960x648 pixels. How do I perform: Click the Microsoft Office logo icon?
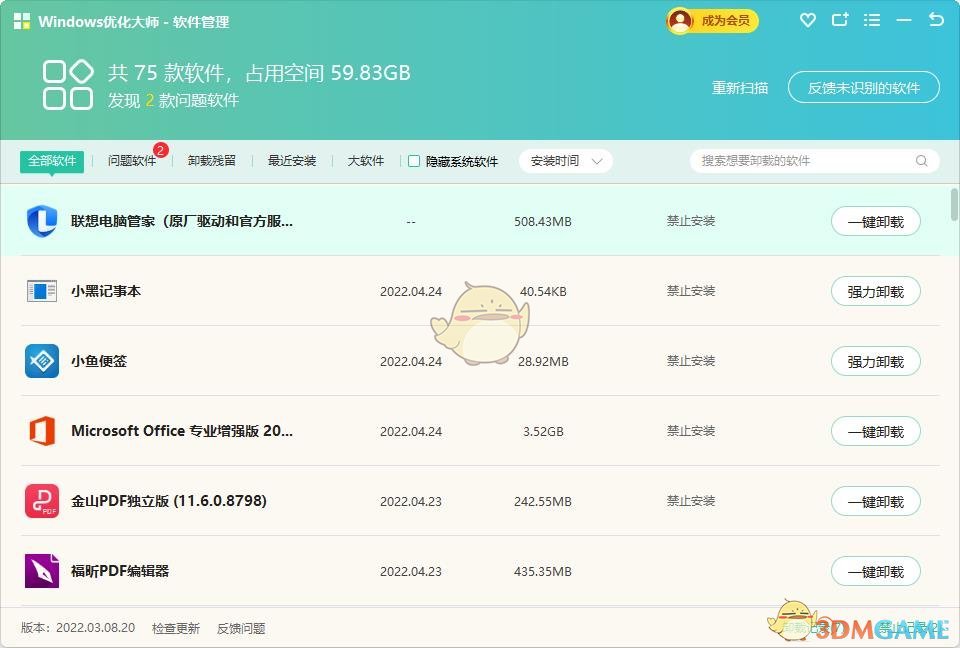(x=41, y=431)
